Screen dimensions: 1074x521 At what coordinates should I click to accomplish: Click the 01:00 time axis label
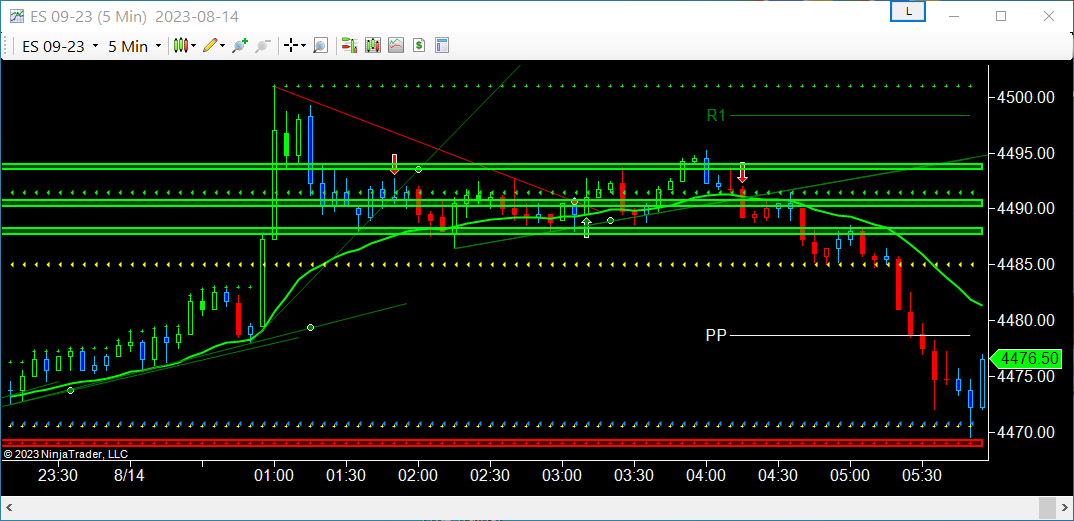pyautogui.click(x=274, y=475)
